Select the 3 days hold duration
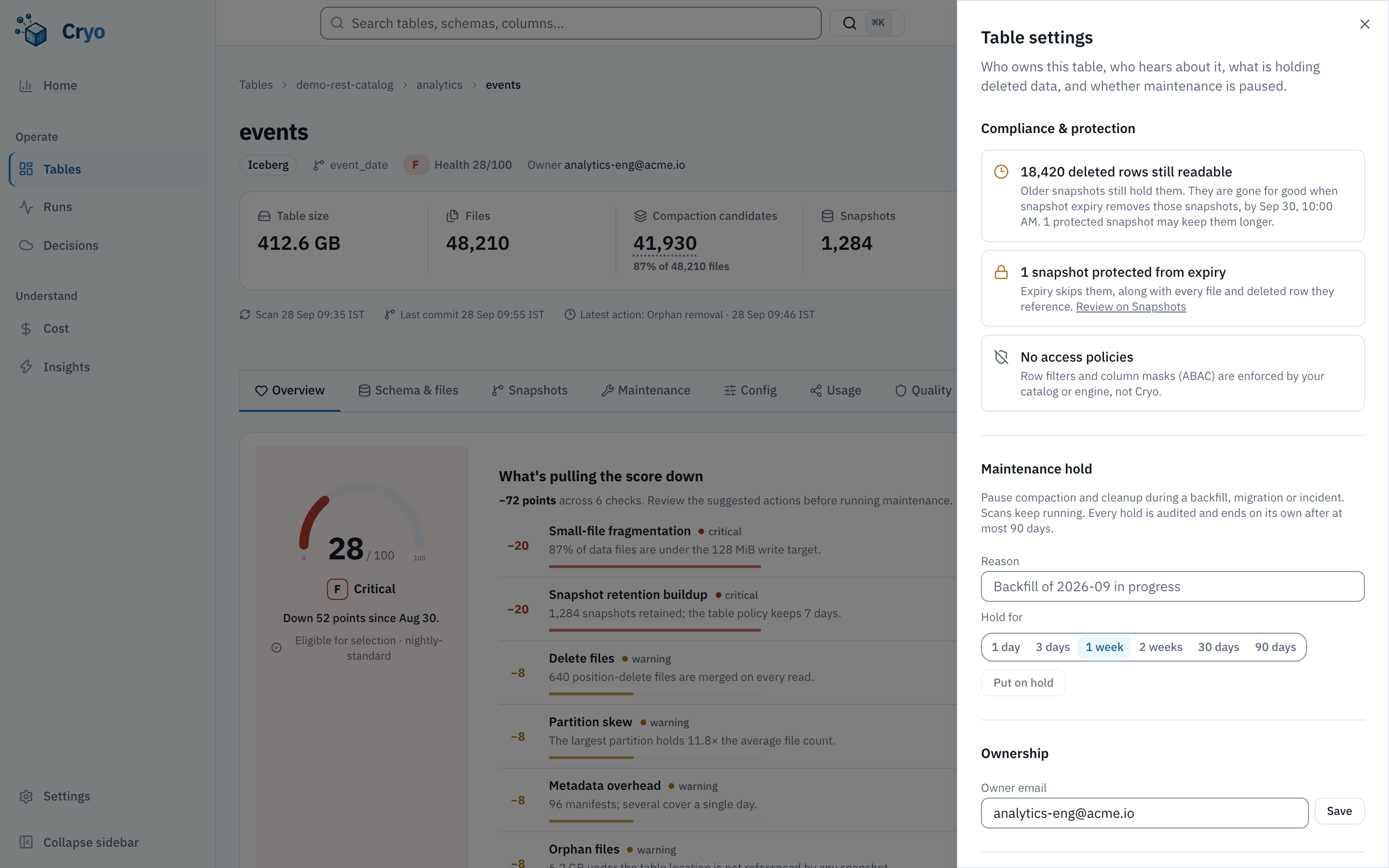The image size is (1389, 868). [1053, 647]
